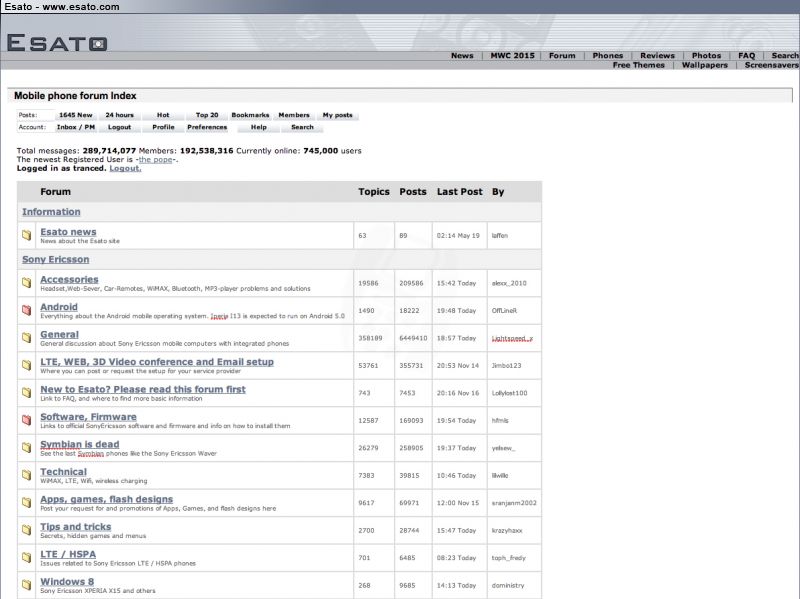Image resolution: width=800 pixels, height=599 pixels.
Task: Open the 'Symbian is dead' forum
Action: click(x=80, y=444)
